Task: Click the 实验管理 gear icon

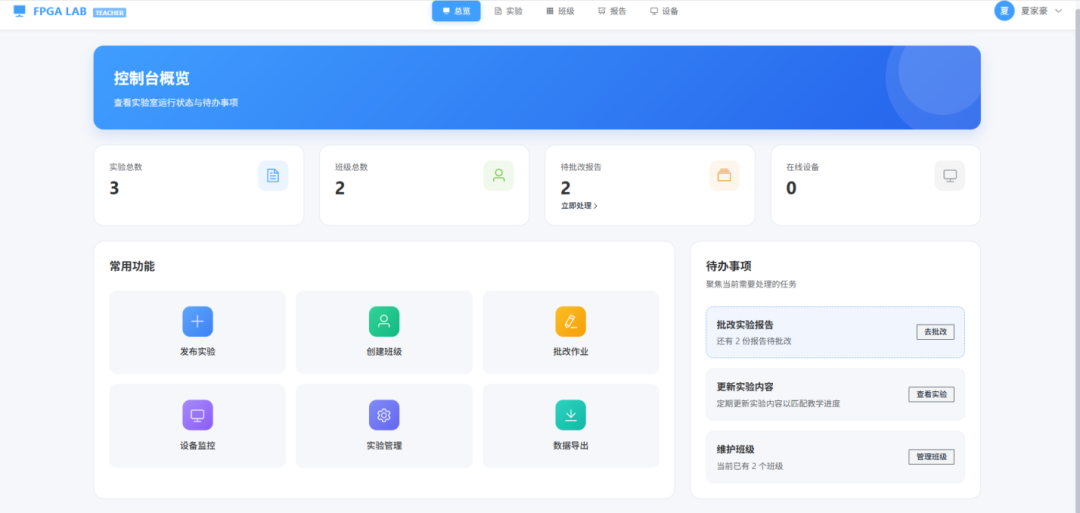Action: [x=384, y=415]
